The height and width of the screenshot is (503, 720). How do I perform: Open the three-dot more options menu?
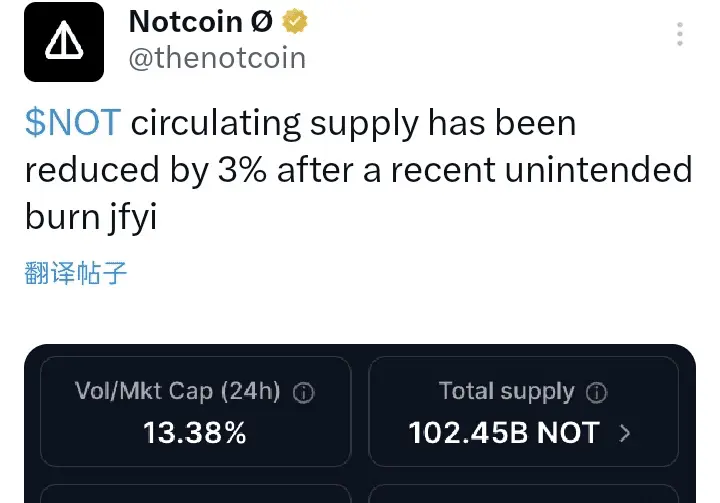pyautogui.click(x=680, y=34)
